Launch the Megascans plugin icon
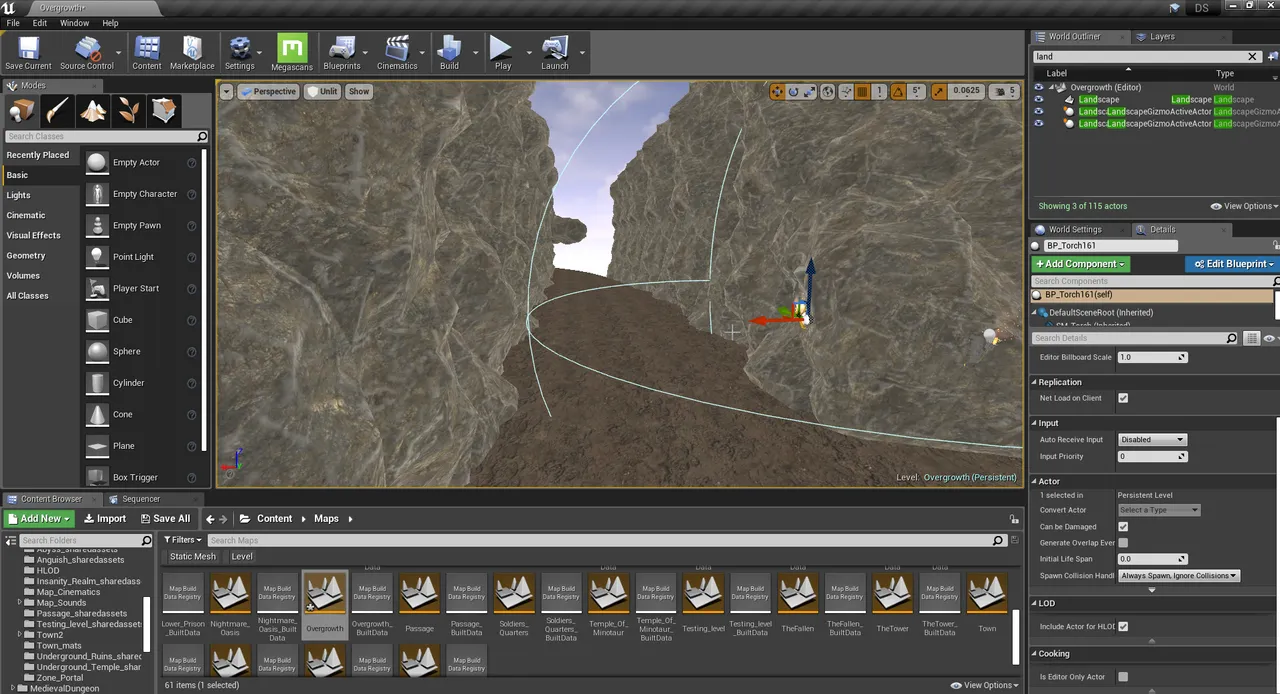The width and height of the screenshot is (1280, 694). point(292,53)
